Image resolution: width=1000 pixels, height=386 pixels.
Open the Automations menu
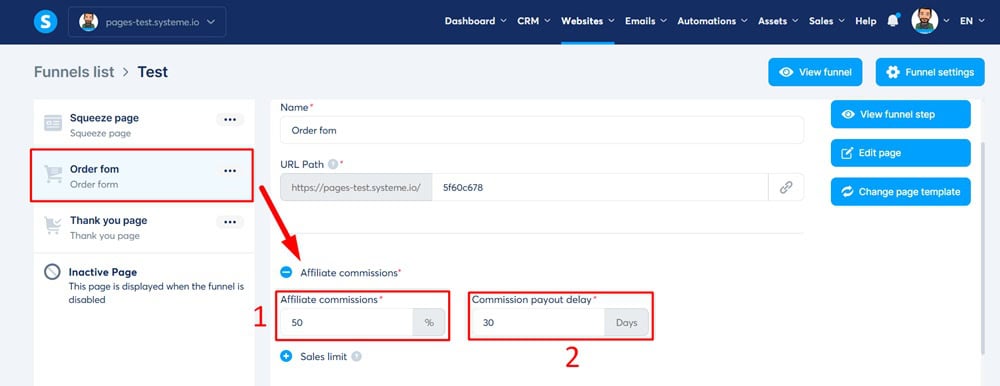712,21
